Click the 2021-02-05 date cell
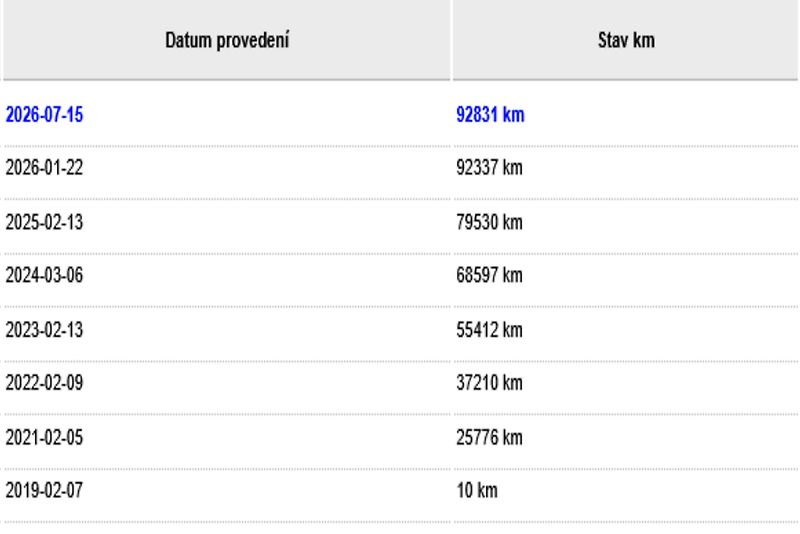Image resolution: width=800 pixels, height=534 pixels. pyautogui.click(x=44, y=438)
